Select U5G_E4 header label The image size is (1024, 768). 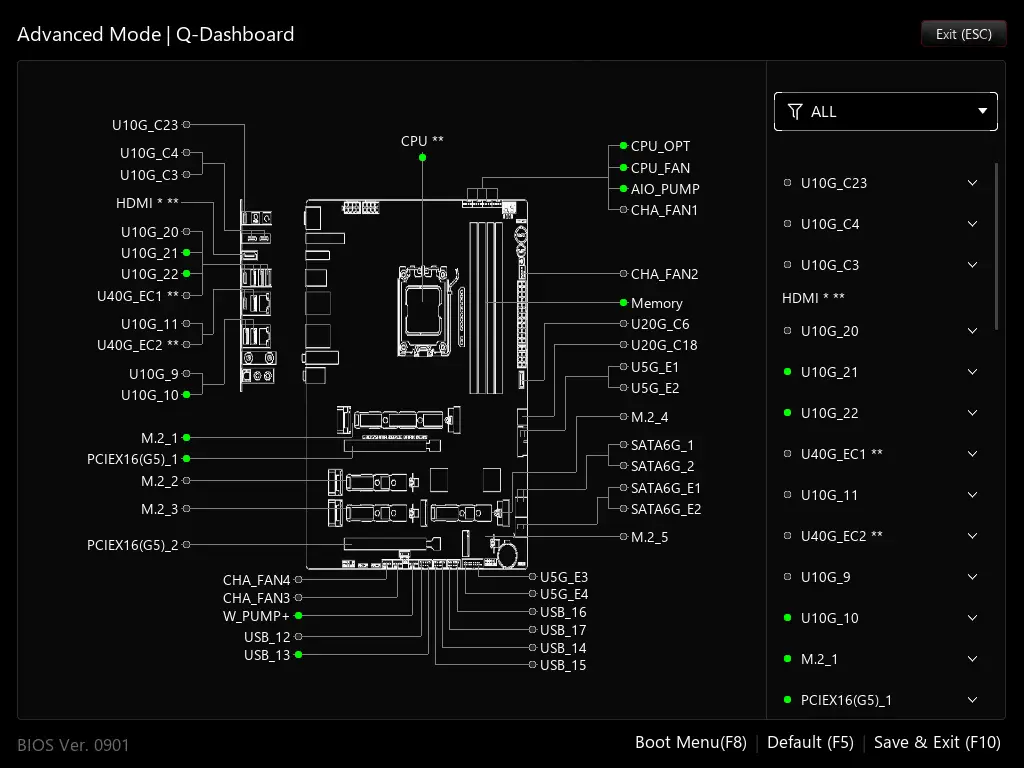tap(564, 594)
